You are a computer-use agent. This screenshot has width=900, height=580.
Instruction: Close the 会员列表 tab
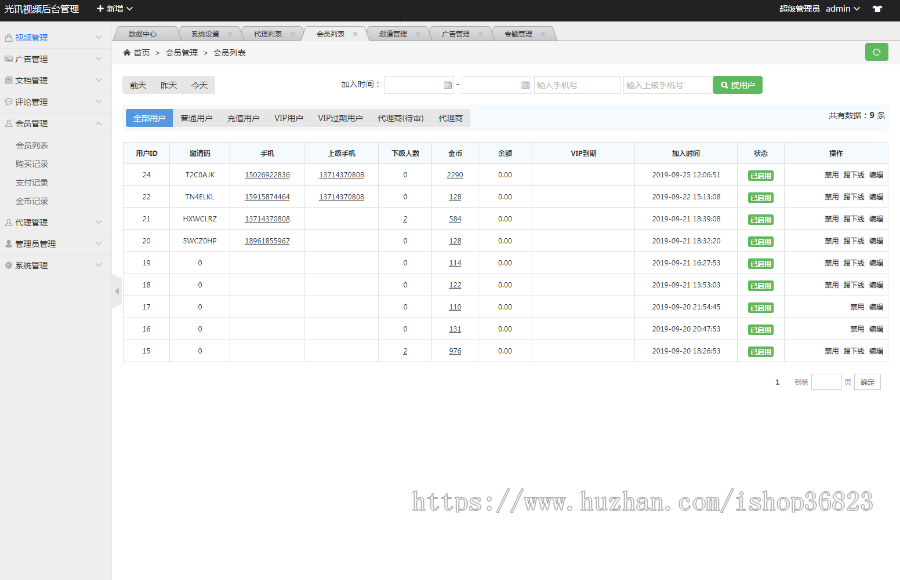coord(355,34)
